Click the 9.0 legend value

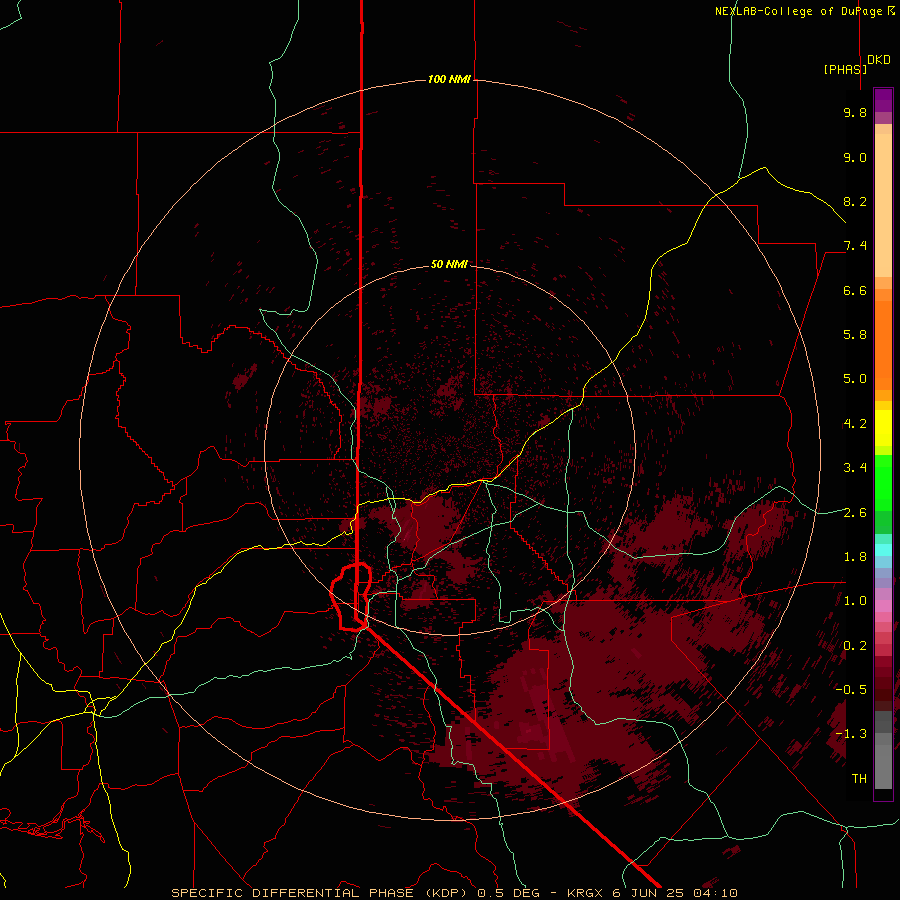(855, 157)
